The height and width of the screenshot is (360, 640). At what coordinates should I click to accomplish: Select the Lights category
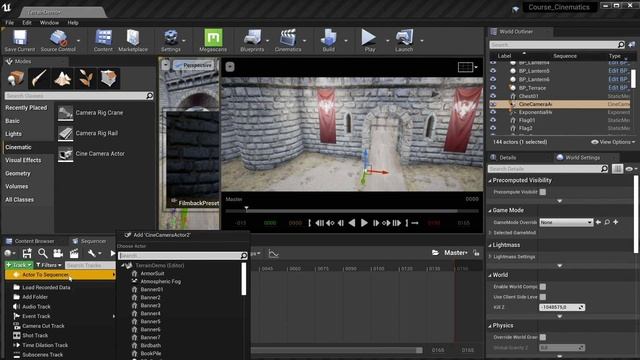click(x=13, y=134)
